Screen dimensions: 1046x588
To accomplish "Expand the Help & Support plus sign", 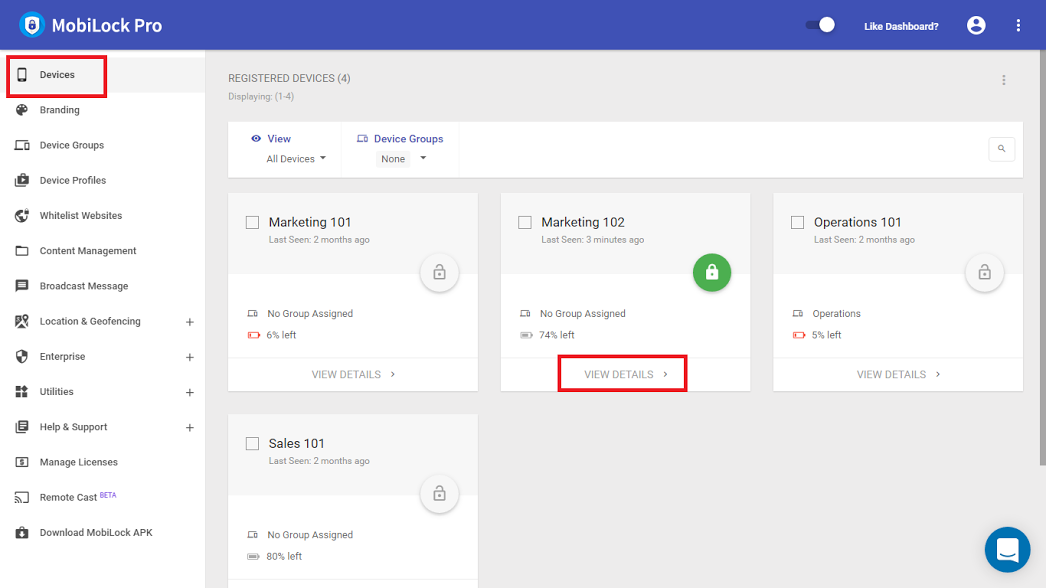I will point(189,428).
